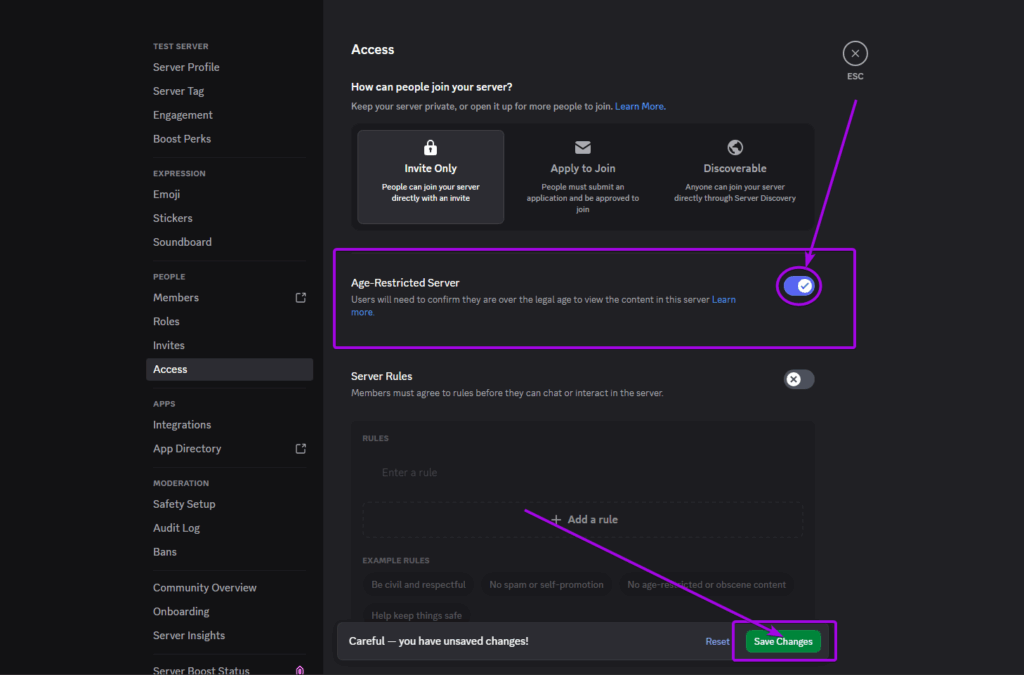Click the ESC circle icon at top right

(855, 52)
